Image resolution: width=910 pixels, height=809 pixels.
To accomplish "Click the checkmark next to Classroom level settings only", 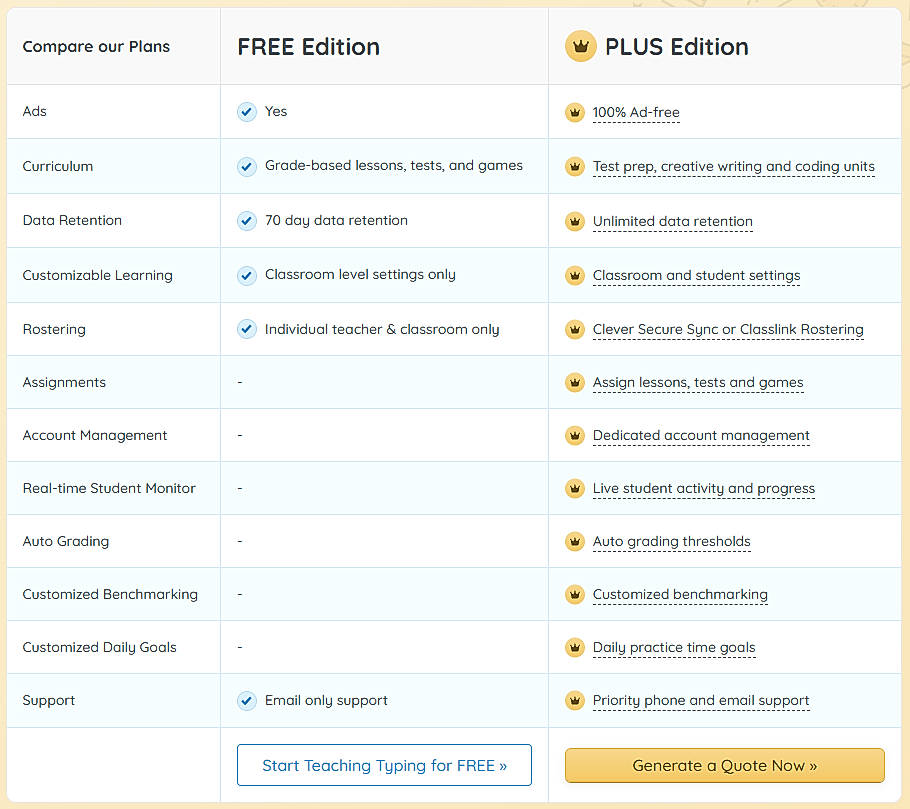I will pos(247,275).
